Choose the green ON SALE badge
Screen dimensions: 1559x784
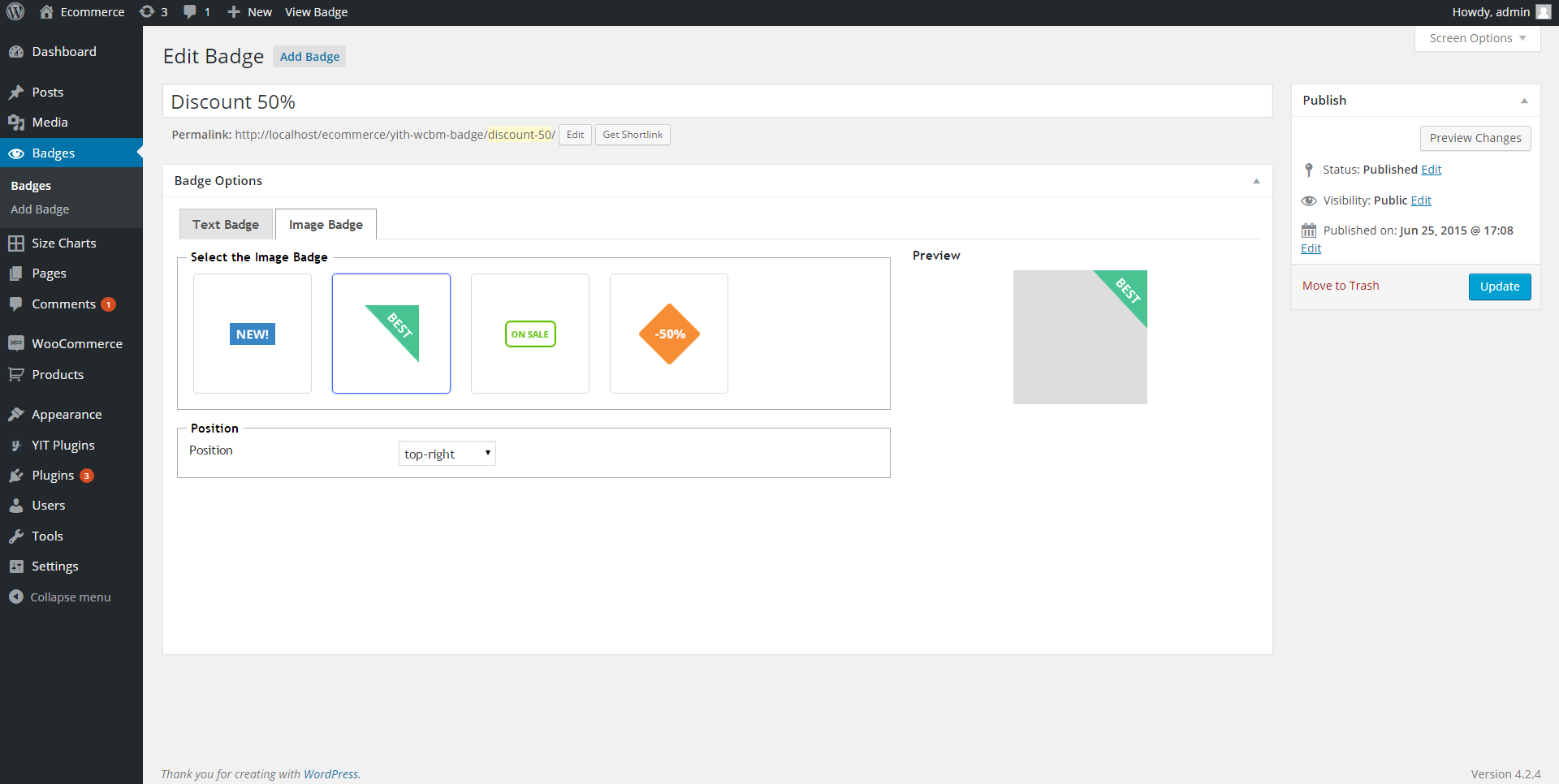pyautogui.click(x=530, y=334)
